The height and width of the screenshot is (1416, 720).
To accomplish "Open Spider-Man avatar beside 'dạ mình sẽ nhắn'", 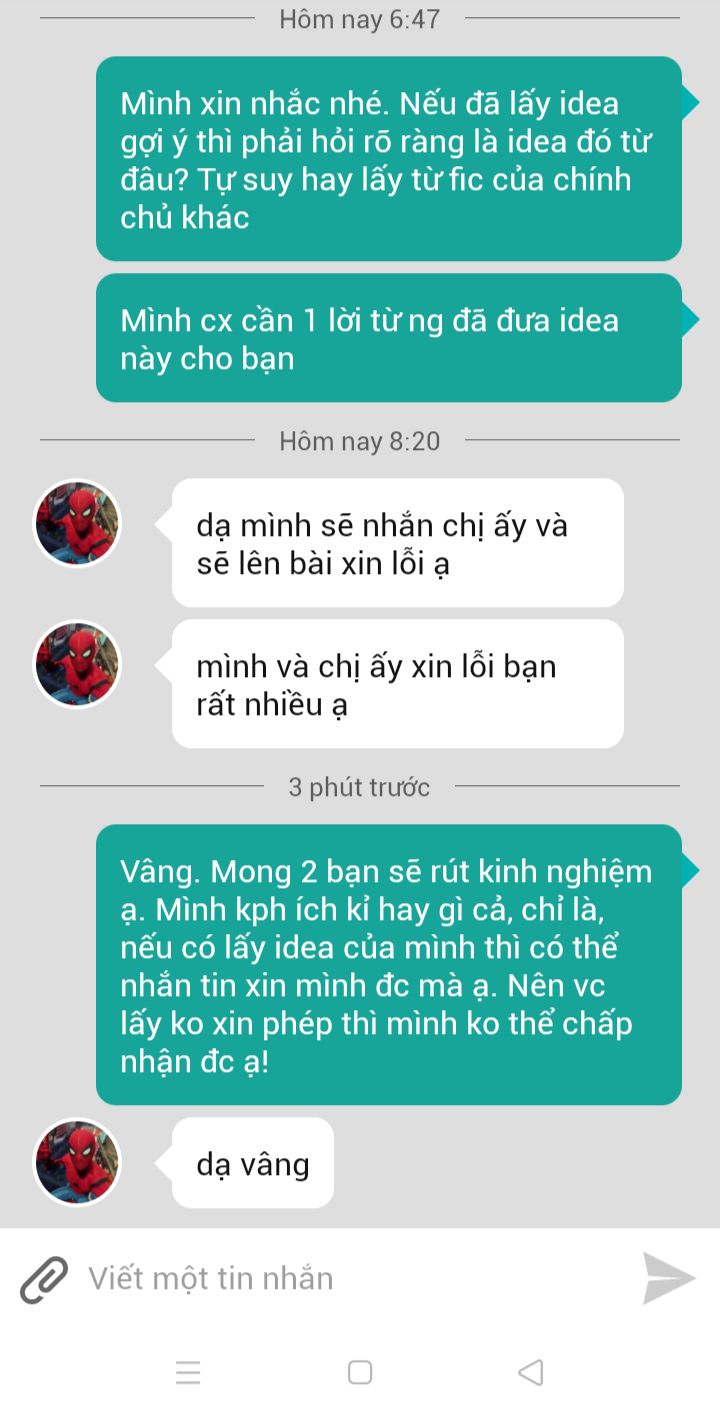I will point(77,524).
